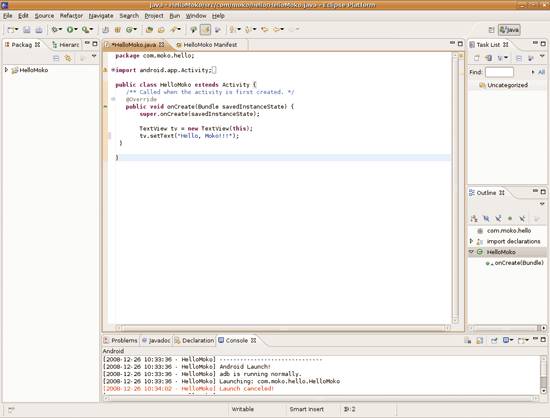Open the Task List view menu arrow
This screenshot has width=550, height=418.
542,56
